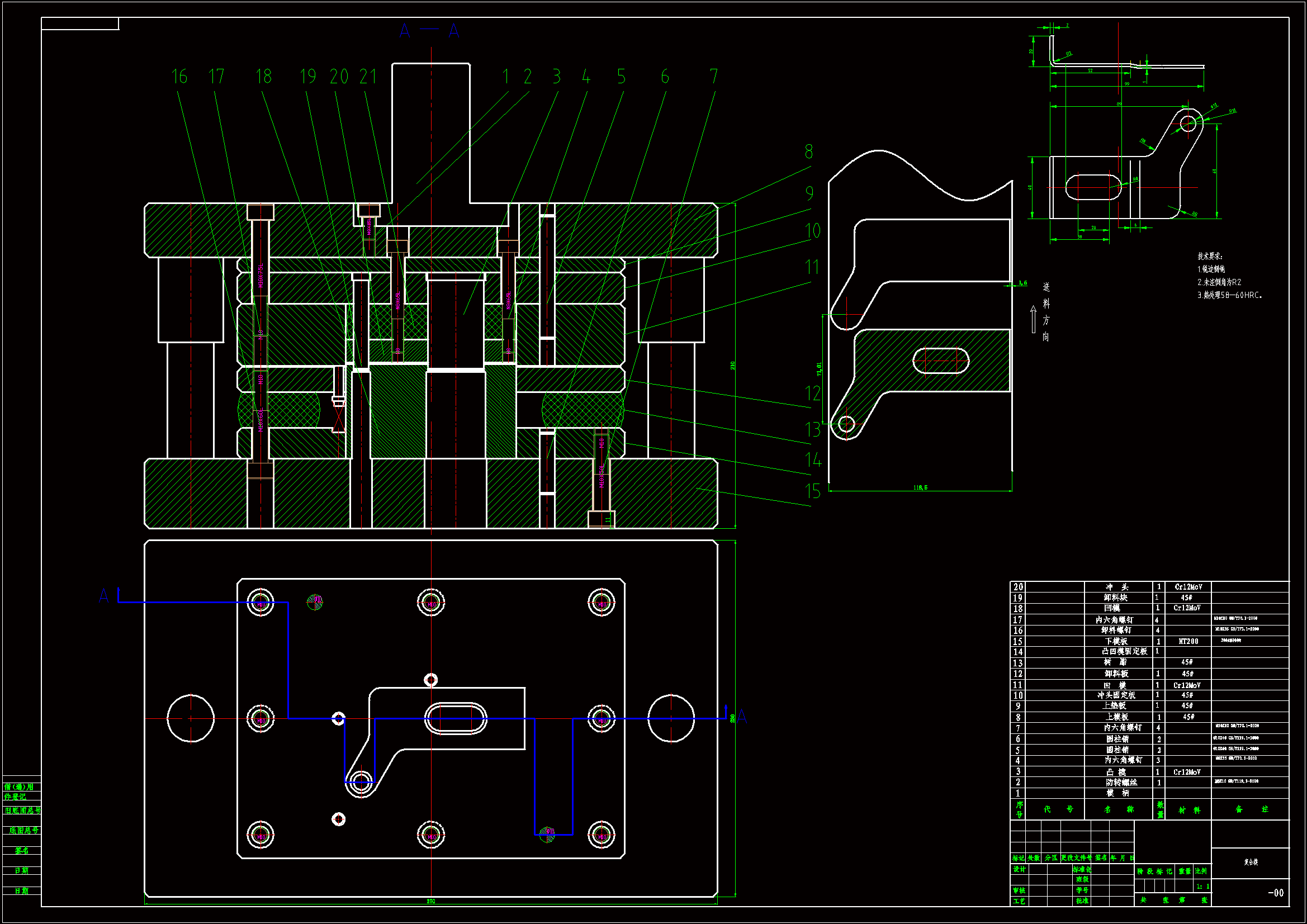Click the feed direction arrow symbol

(1033, 319)
